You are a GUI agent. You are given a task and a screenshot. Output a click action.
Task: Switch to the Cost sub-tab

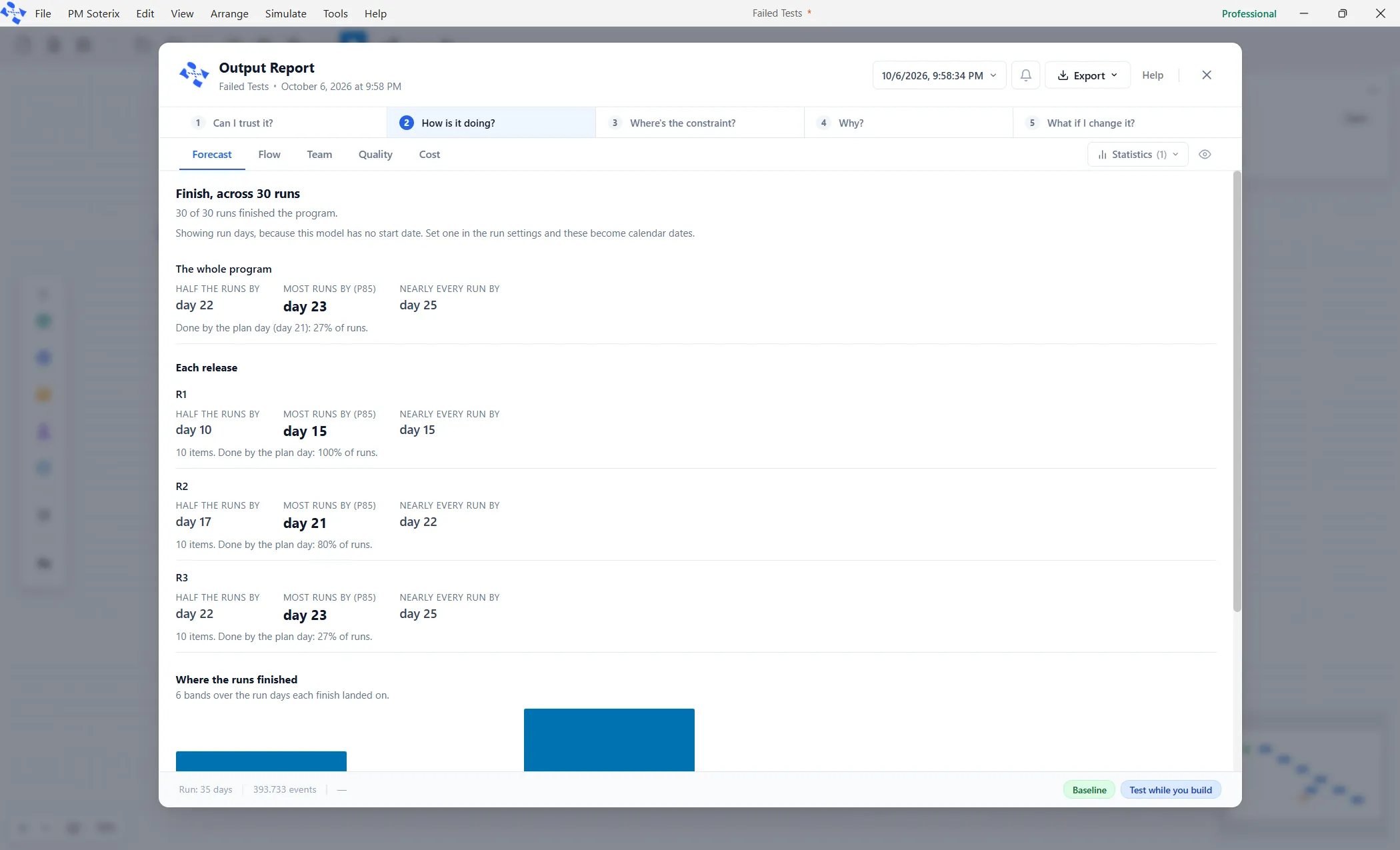click(x=429, y=155)
